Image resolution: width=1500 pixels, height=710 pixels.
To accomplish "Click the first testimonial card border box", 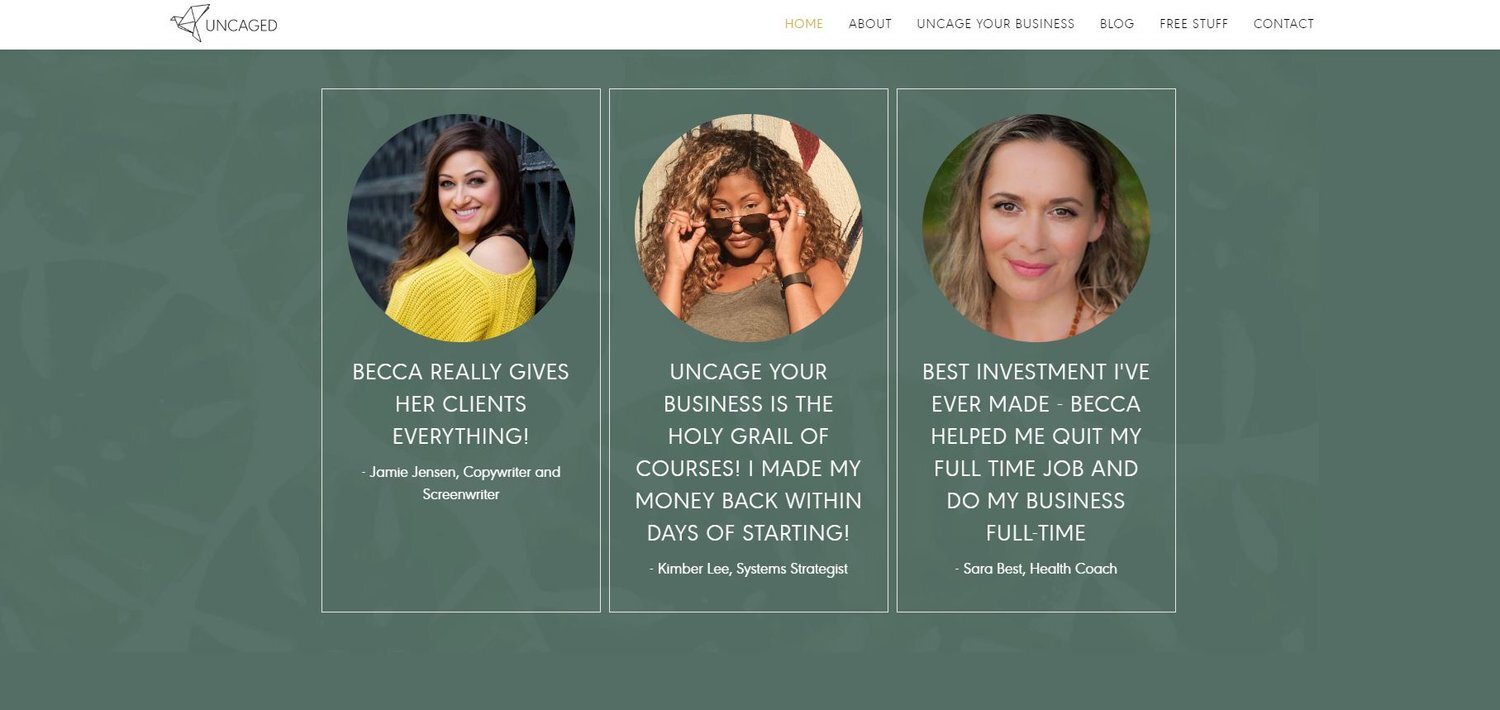I will [x=461, y=350].
